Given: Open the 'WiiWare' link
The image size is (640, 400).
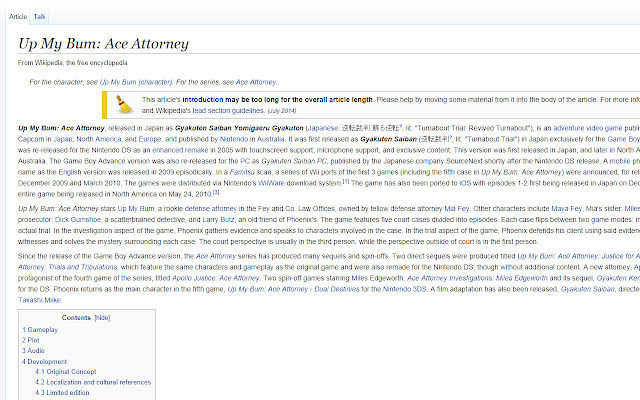Looking at the screenshot, I should pyautogui.click(x=271, y=183).
